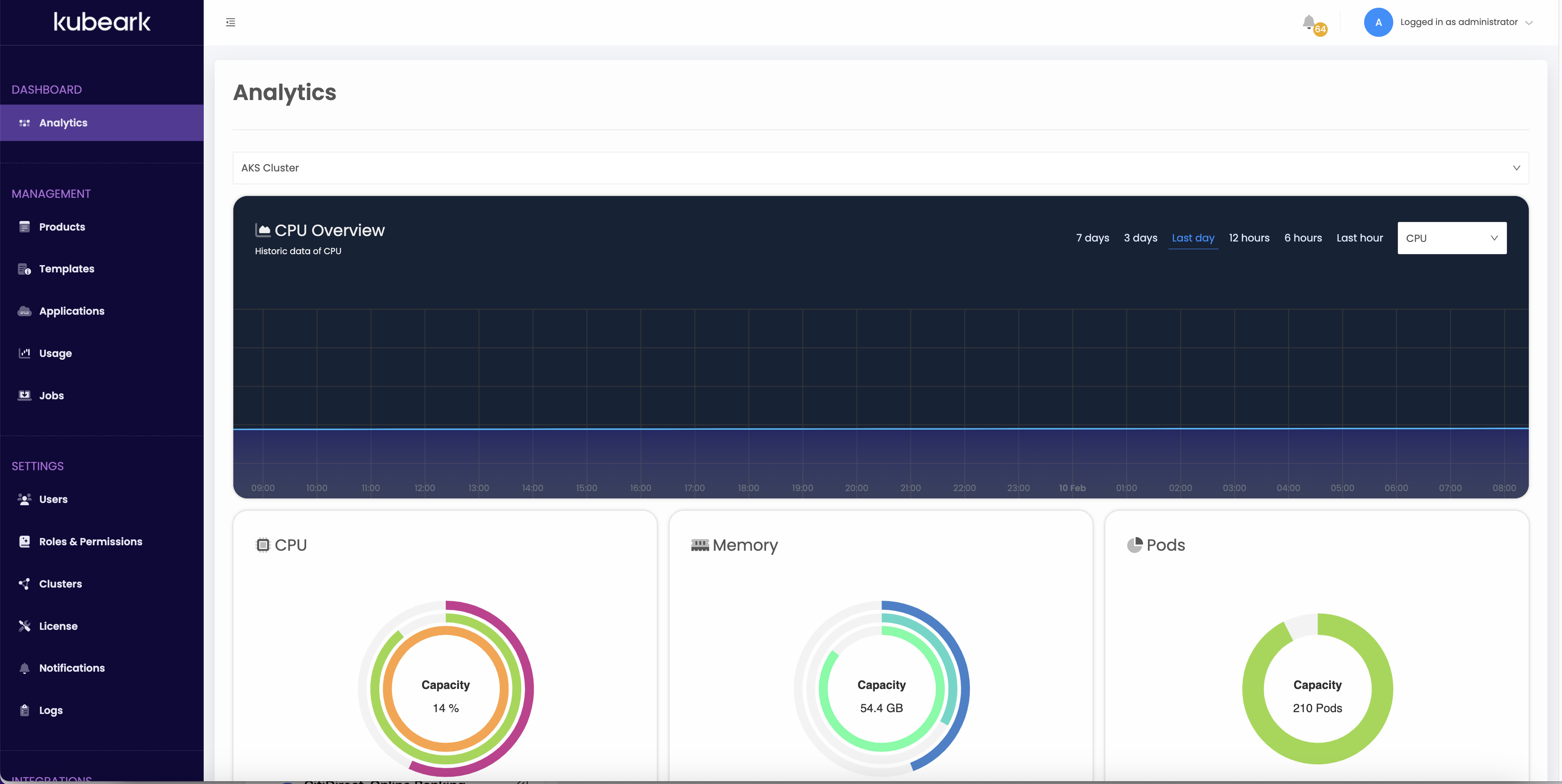The image size is (1562, 784).
Task: Switch CPU Overview to Last hour
Action: 1360,238
